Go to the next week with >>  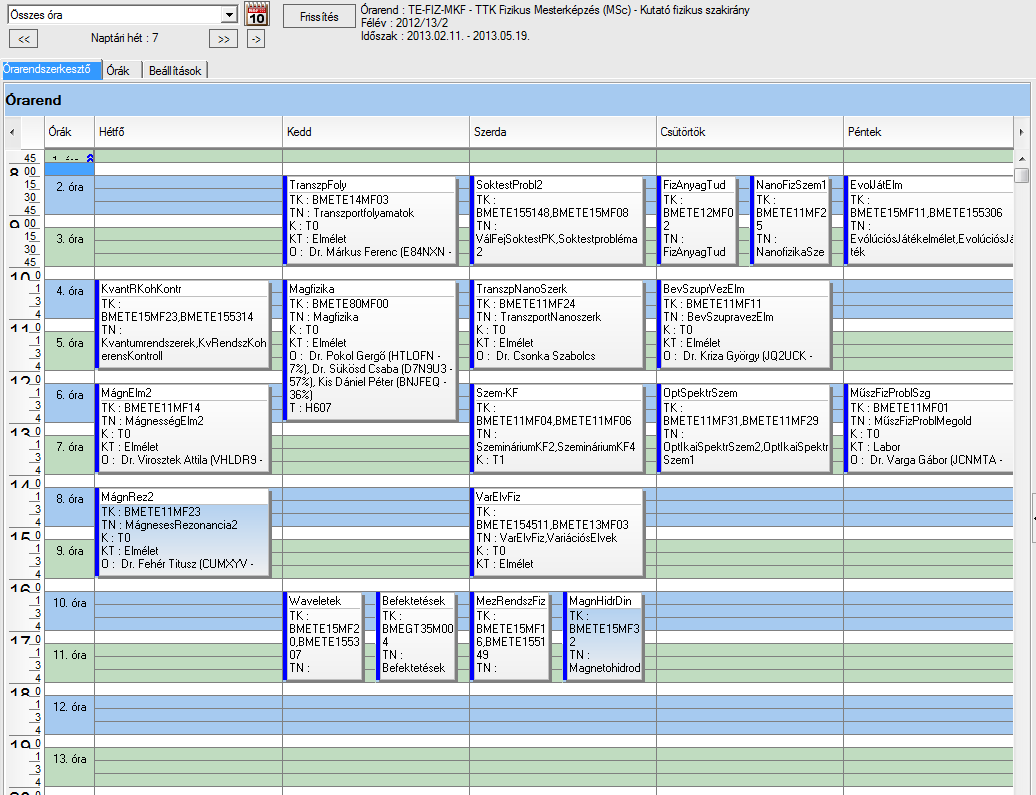pos(223,39)
